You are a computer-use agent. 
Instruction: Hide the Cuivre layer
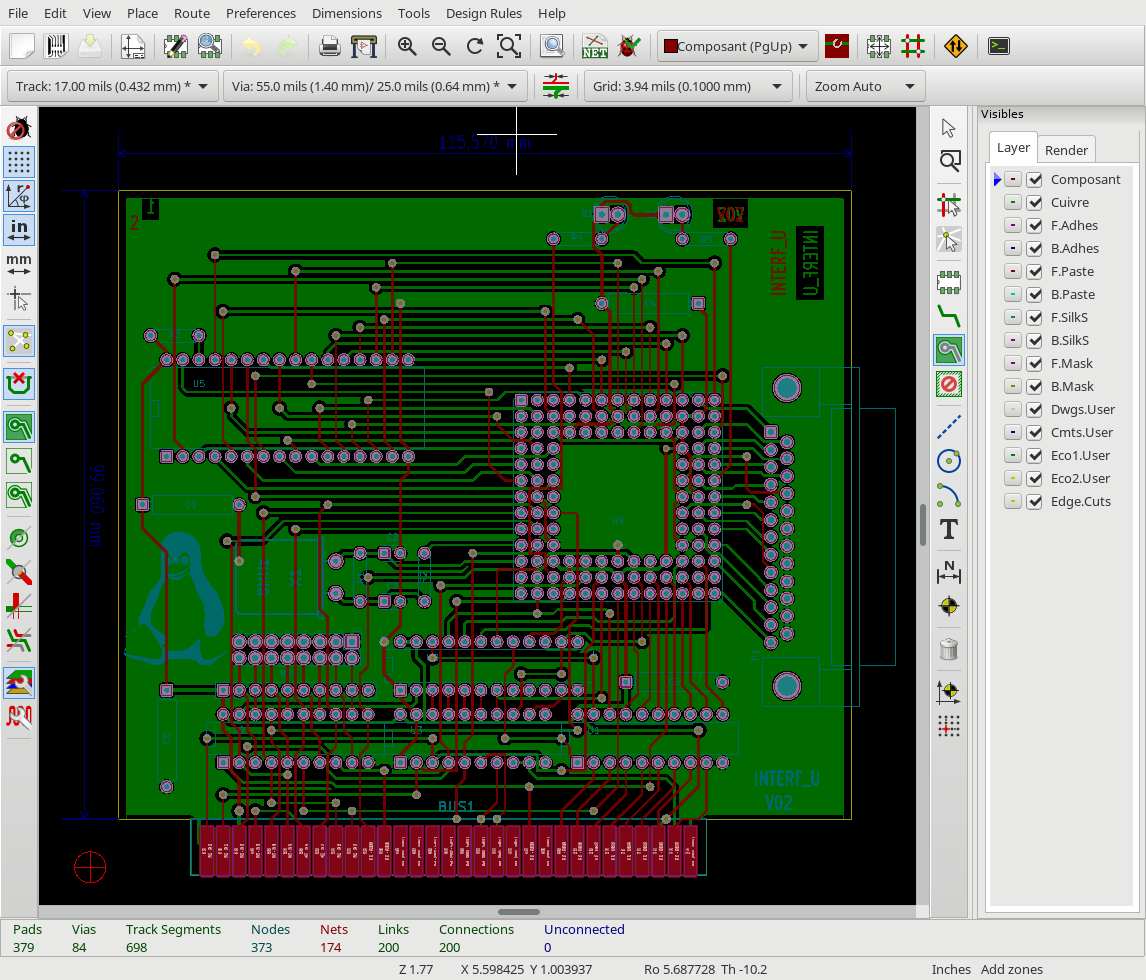point(1035,203)
